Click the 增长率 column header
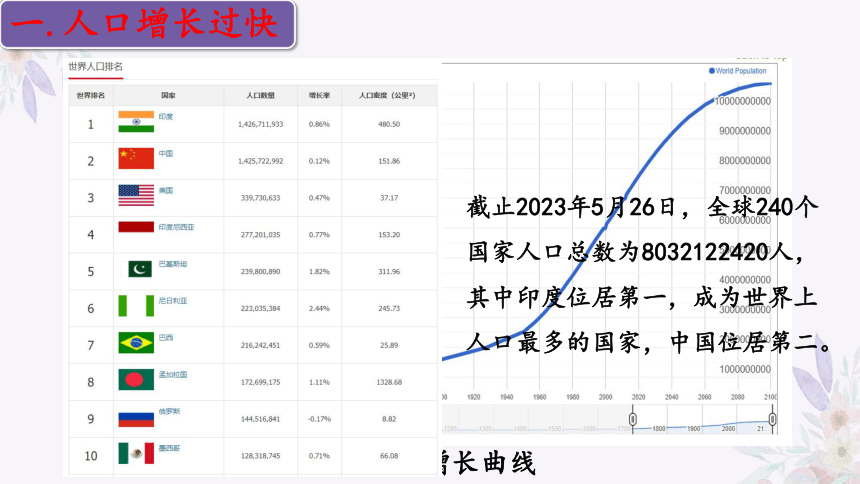This screenshot has width=860, height=484. [x=319, y=95]
